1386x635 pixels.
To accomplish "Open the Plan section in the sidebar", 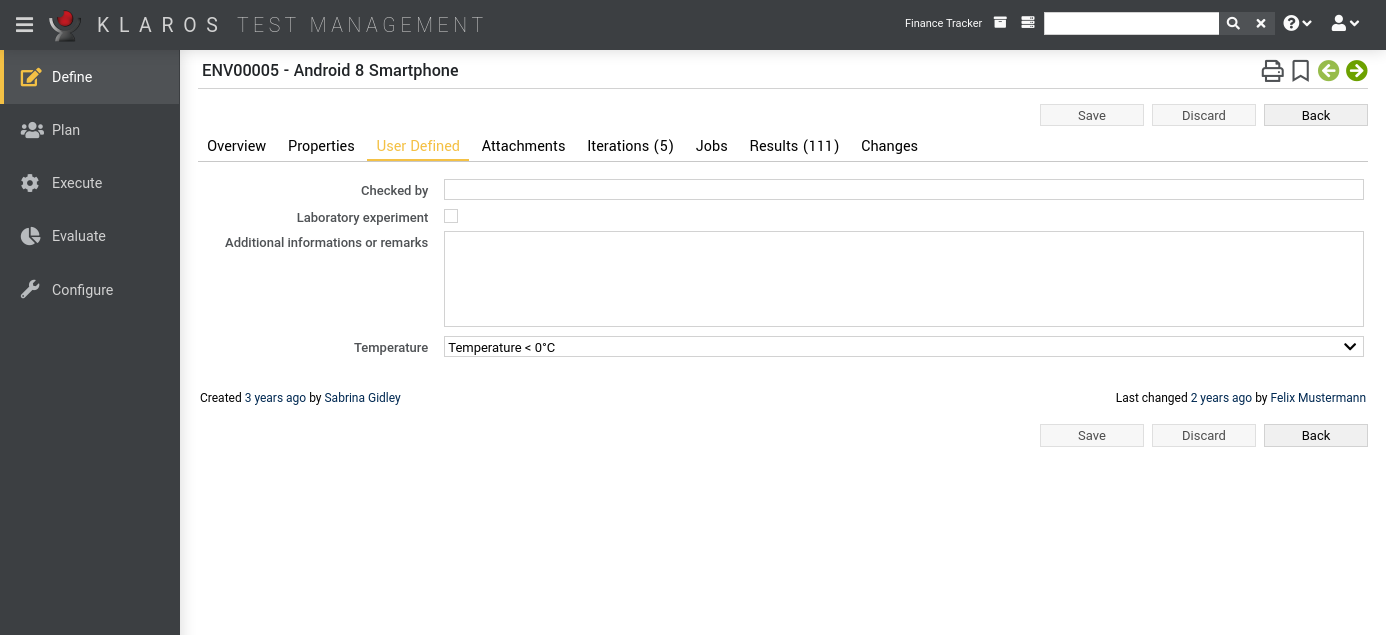I will (x=66, y=130).
